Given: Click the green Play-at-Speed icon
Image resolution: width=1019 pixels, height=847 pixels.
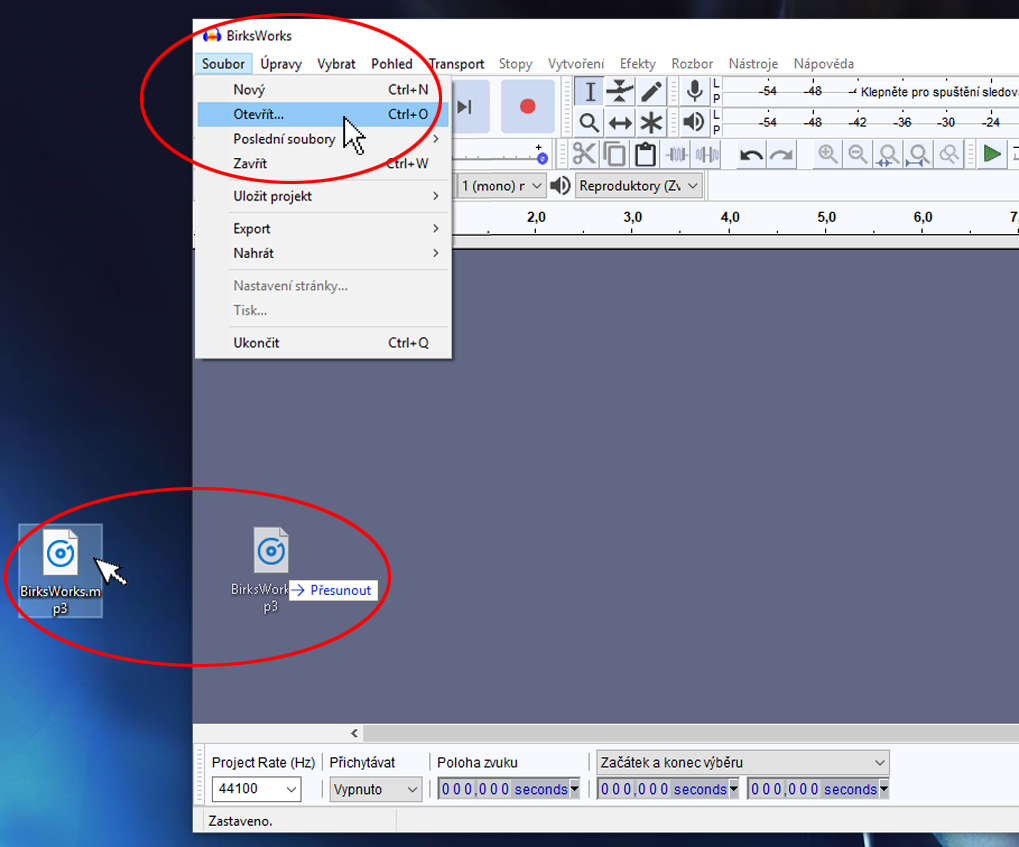Looking at the screenshot, I should [992, 155].
